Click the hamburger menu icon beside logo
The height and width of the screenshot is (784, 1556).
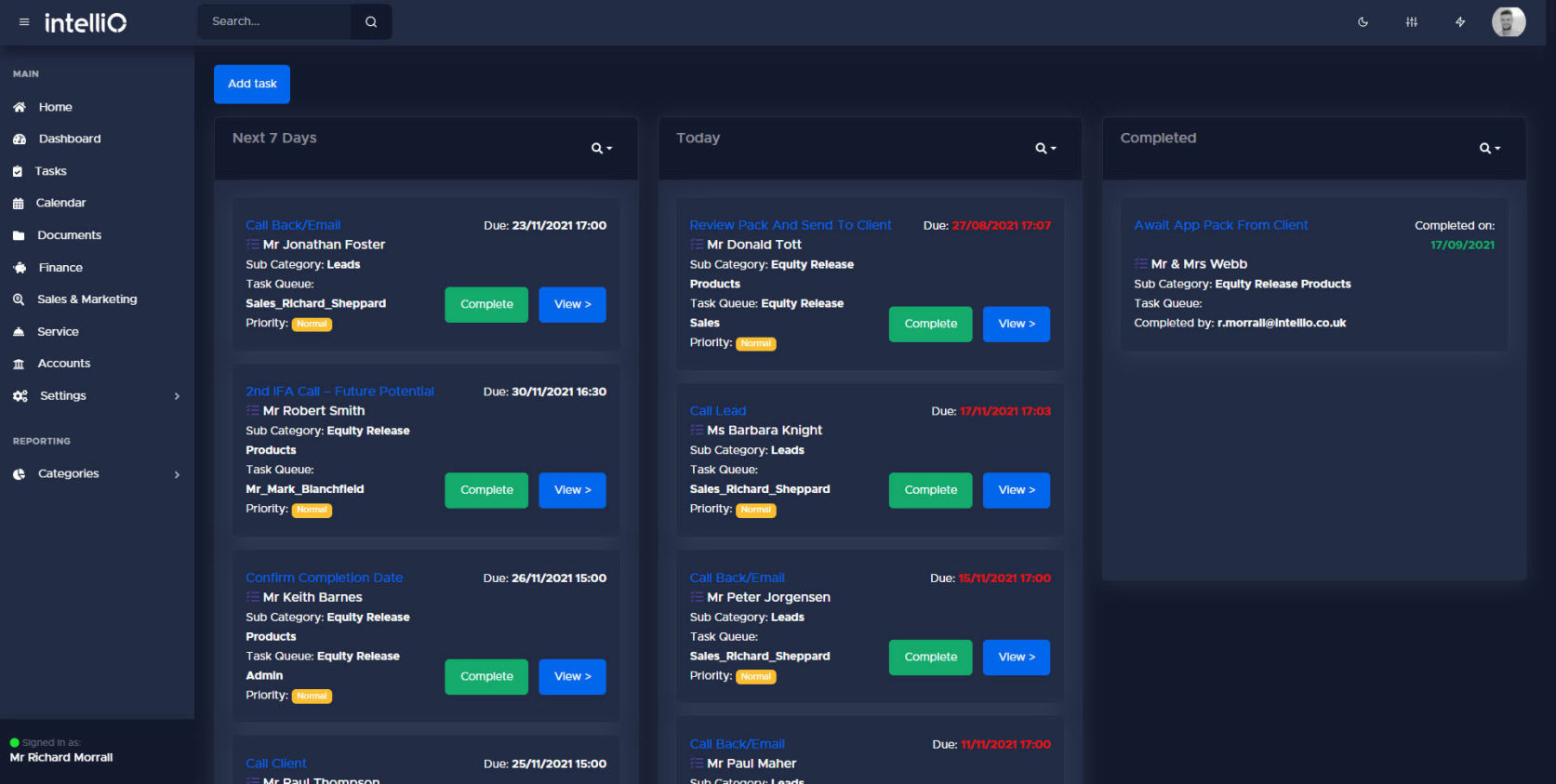coord(24,22)
